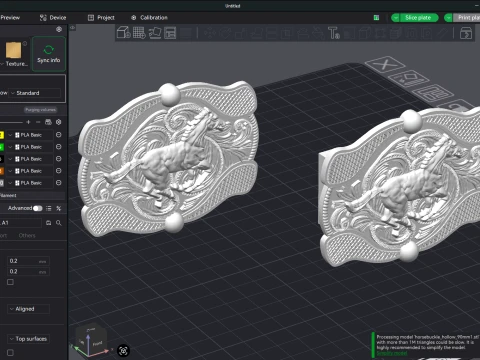
Task: Click the list icon beside Advanced toggle
Action: point(49,208)
